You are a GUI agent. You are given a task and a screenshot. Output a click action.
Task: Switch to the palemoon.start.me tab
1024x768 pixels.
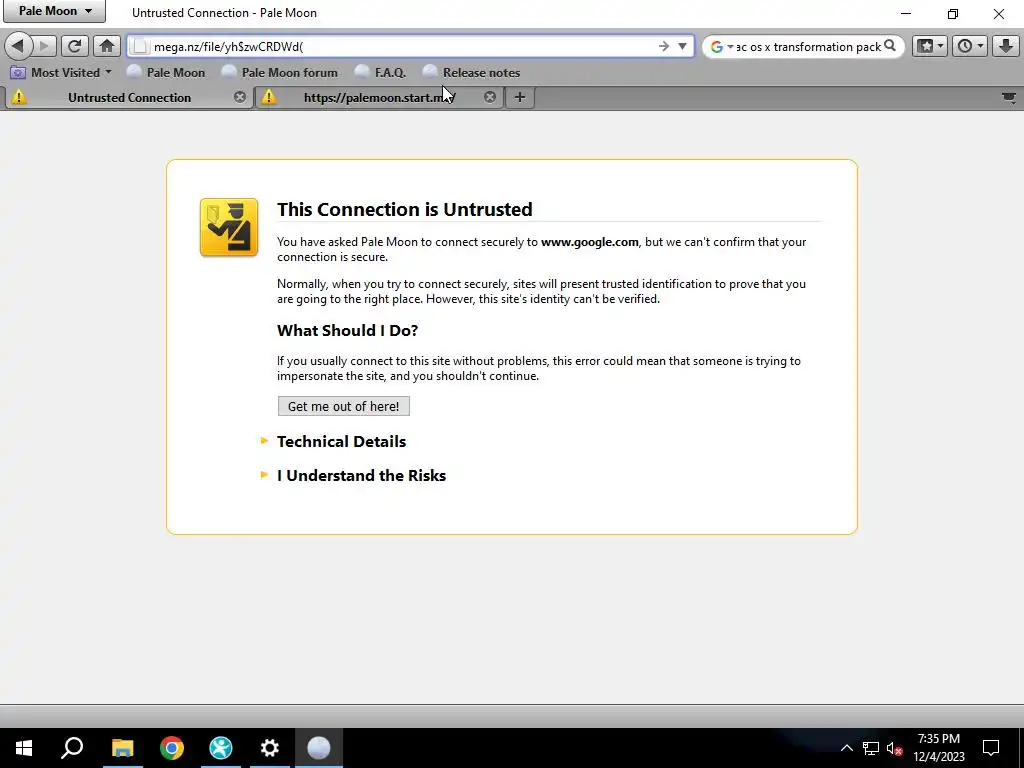(379, 97)
